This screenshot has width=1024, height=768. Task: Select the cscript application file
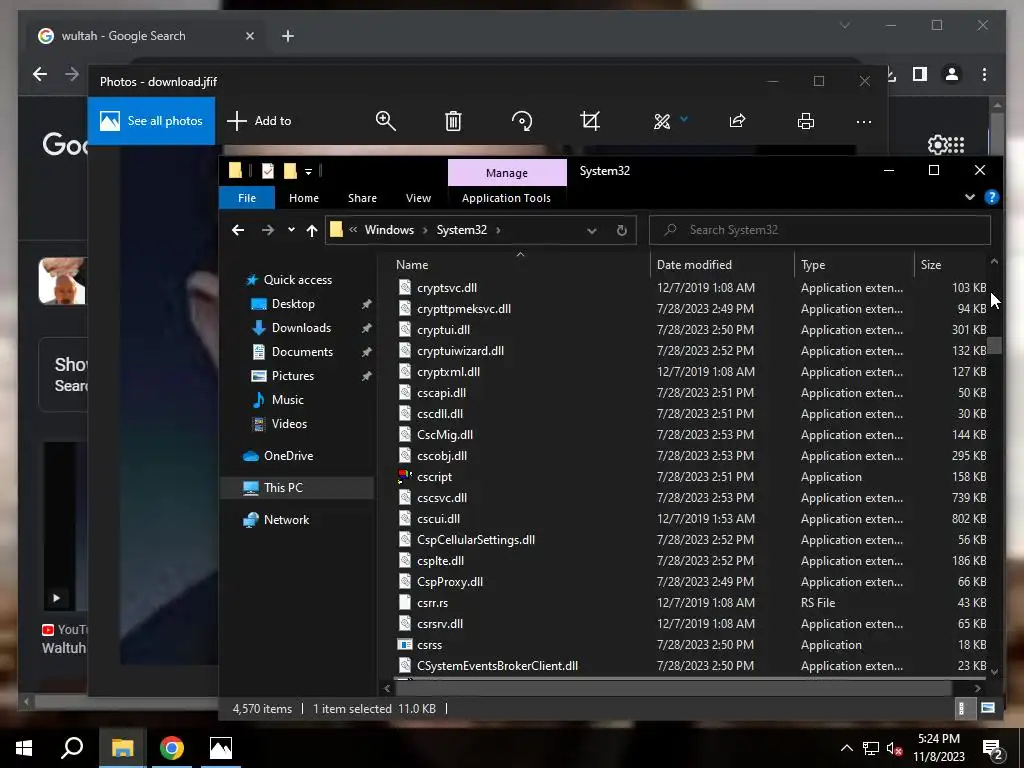click(434, 477)
